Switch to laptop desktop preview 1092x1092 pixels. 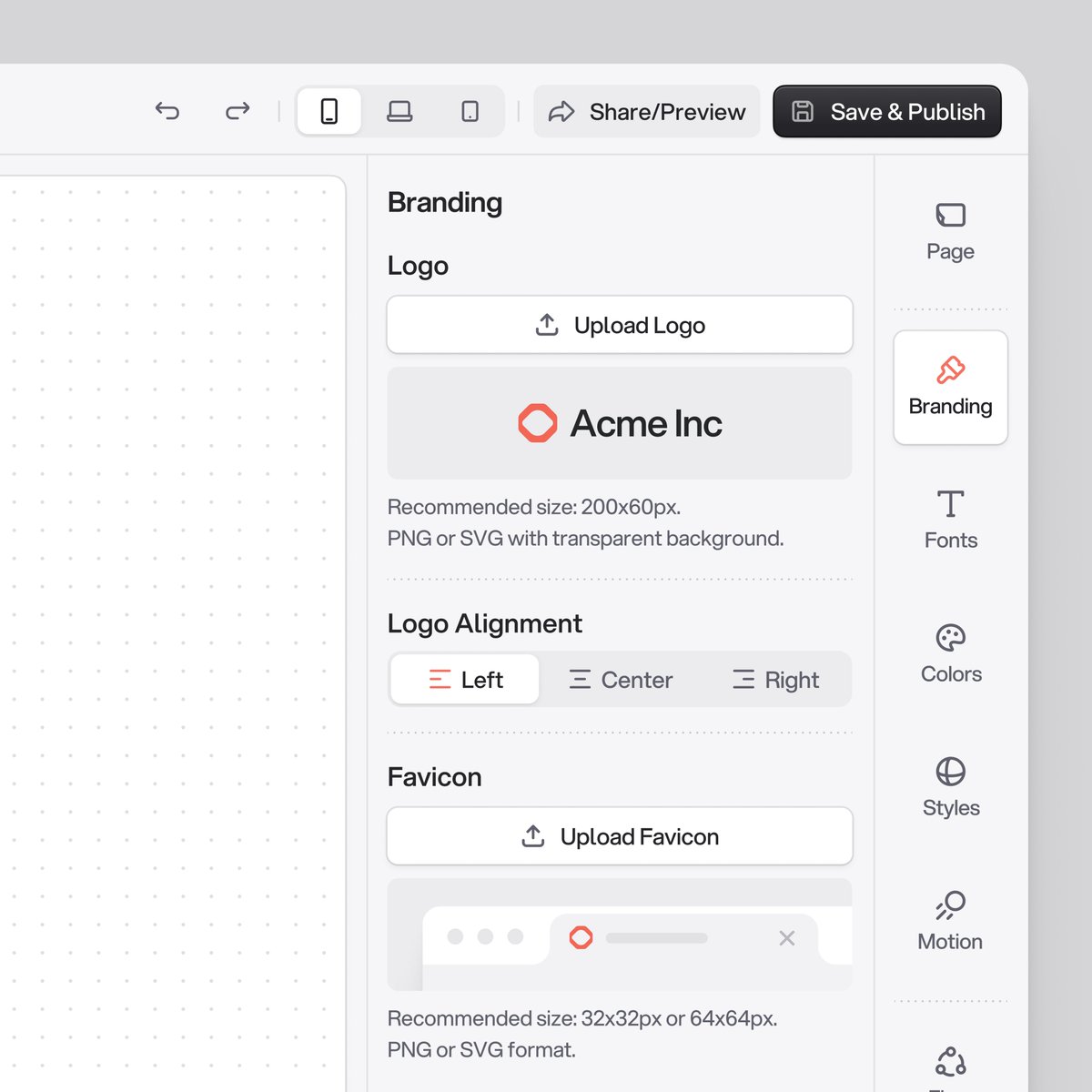(x=399, y=111)
